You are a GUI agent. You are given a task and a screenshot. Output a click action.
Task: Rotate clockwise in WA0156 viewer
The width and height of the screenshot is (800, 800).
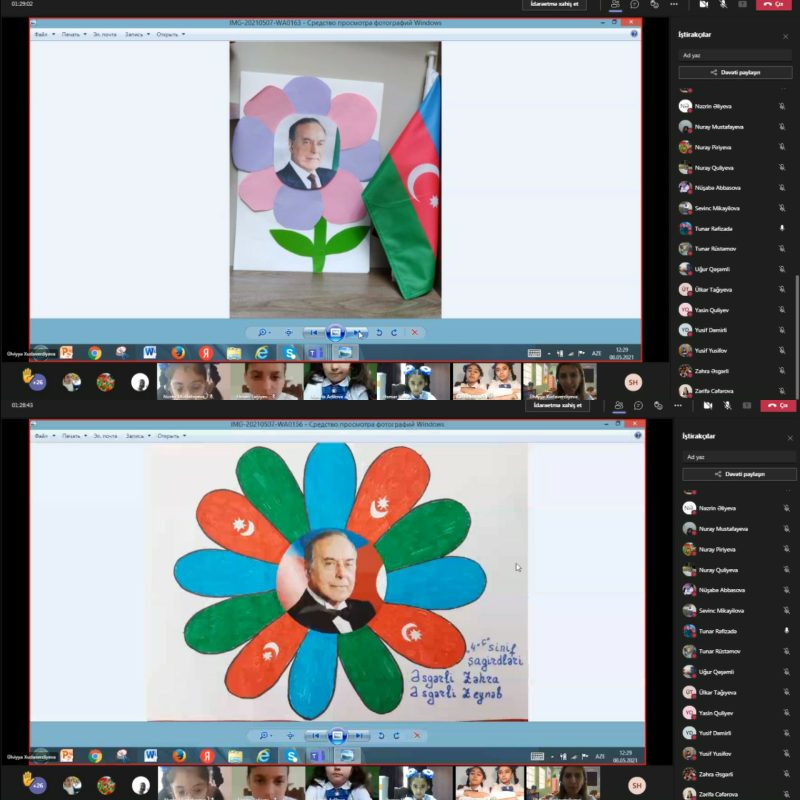tap(396, 736)
